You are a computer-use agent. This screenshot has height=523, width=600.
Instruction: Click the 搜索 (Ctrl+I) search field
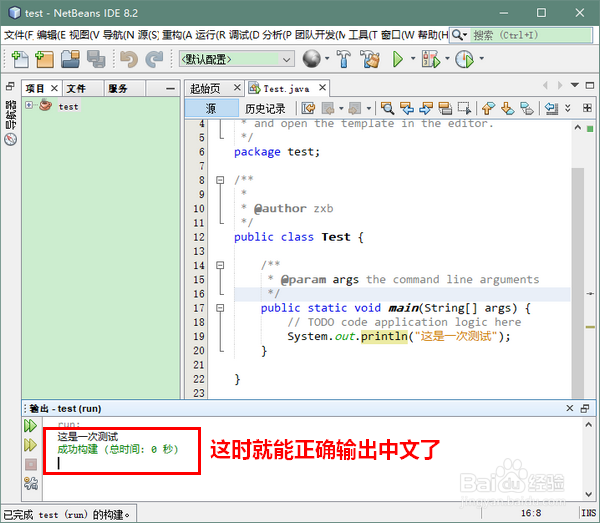click(531, 35)
